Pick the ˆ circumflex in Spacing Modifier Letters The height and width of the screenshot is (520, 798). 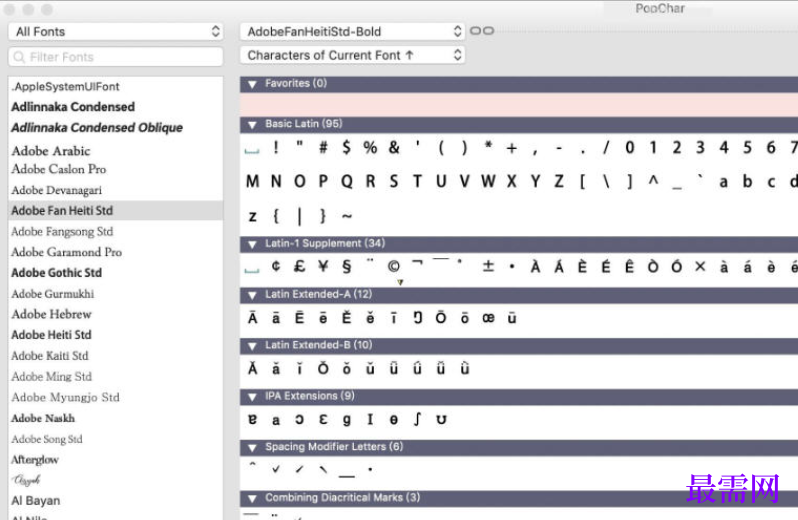coord(252,465)
